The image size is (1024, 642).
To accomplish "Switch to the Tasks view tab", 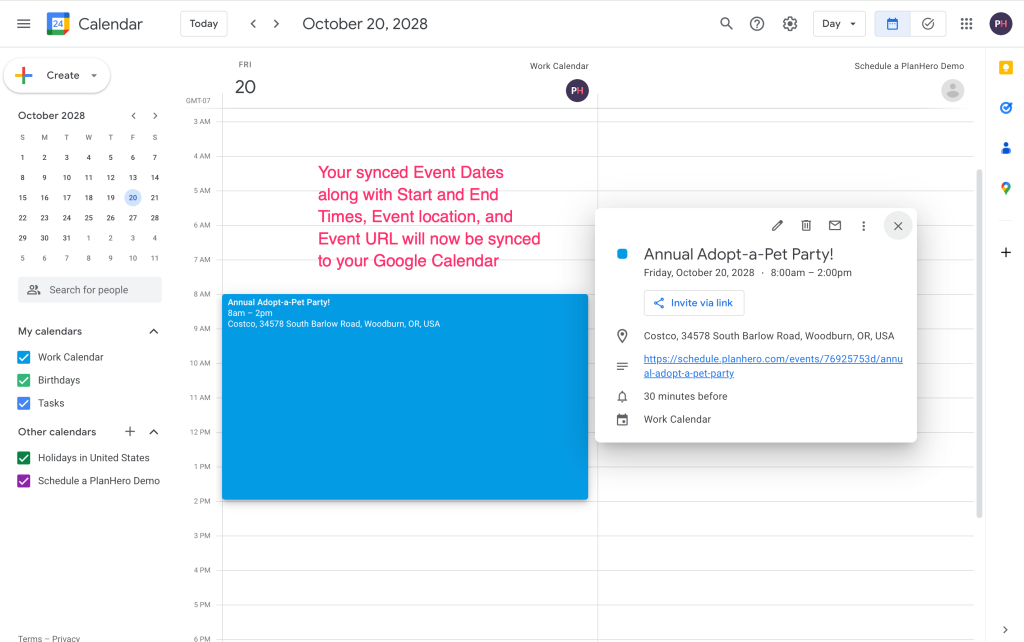I will (x=928, y=24).
